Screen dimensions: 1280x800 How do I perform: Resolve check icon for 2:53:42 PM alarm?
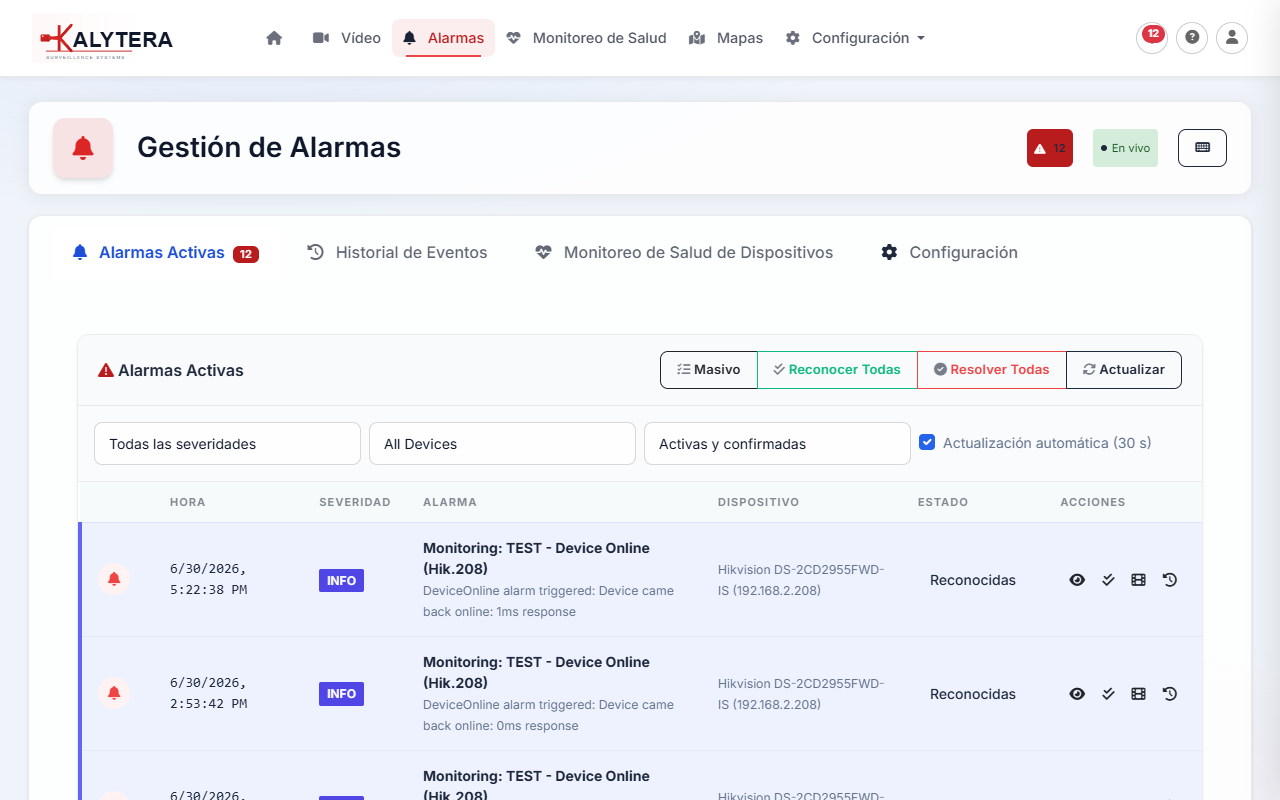[1108, 694]
